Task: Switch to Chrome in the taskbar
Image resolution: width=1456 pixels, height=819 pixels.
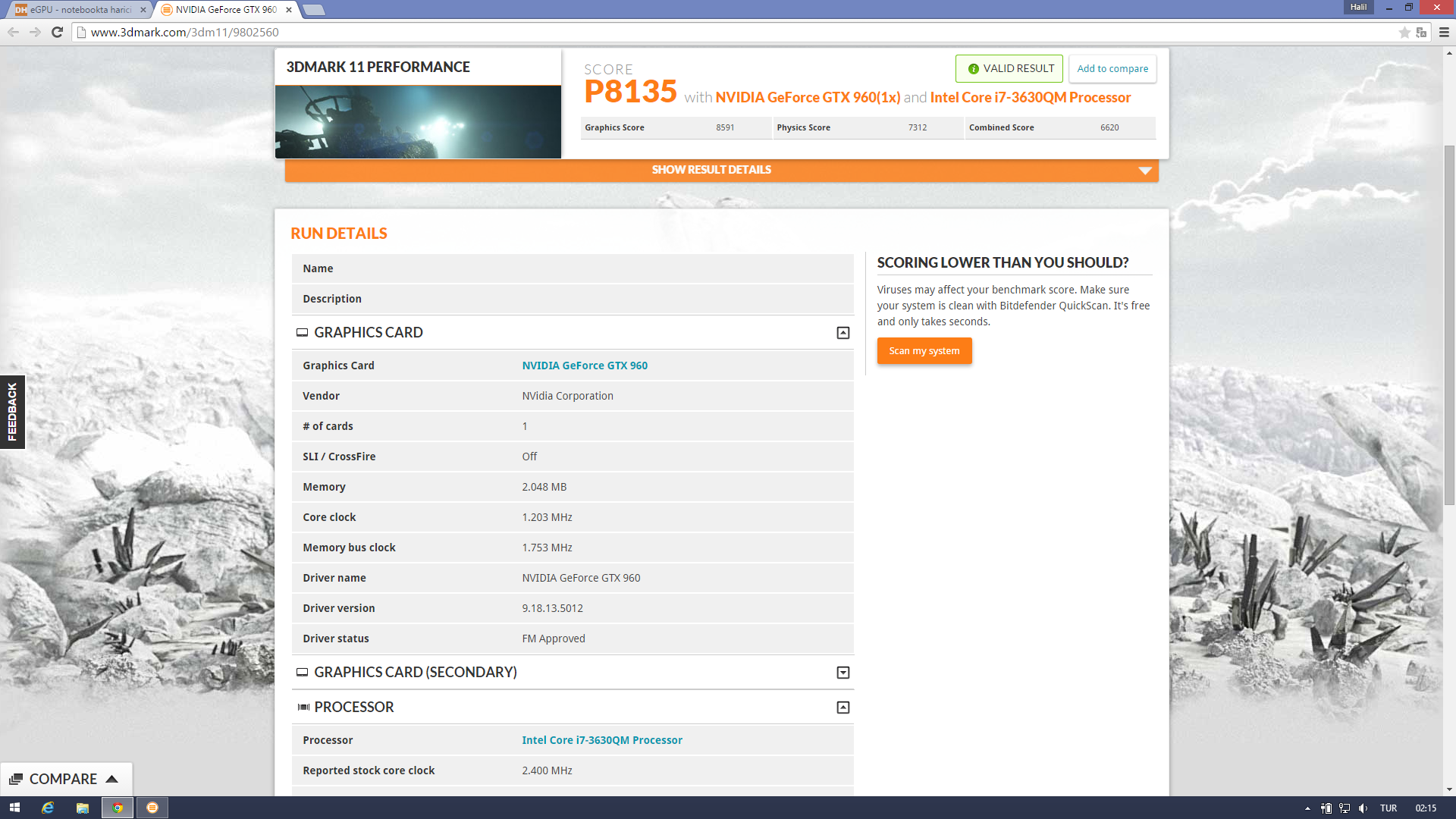Action: coord(118,808)
